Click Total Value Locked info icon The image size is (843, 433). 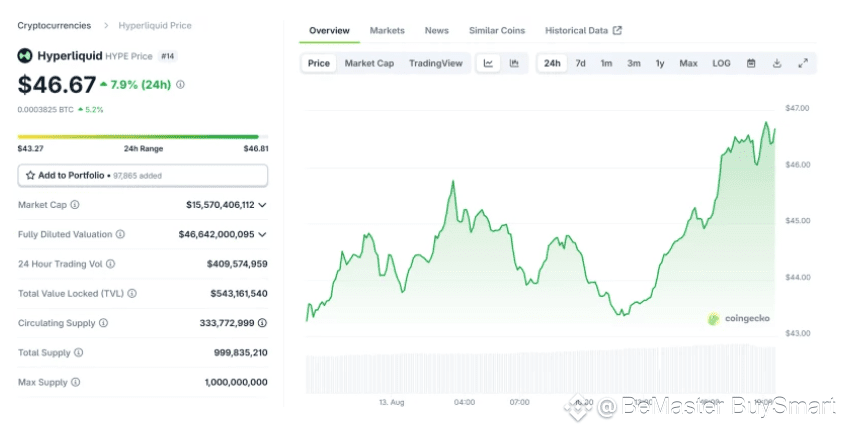click(x=132, y=293)
